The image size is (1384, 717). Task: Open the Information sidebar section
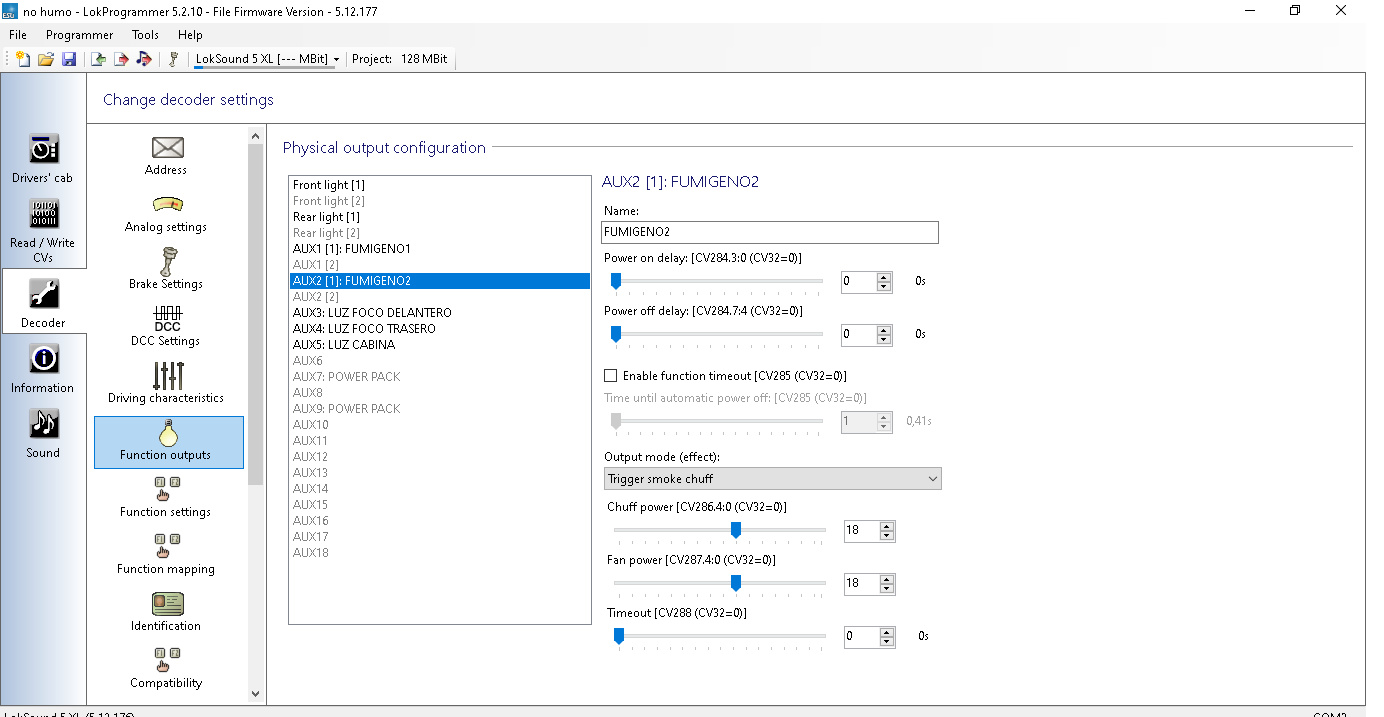[43, 368]
